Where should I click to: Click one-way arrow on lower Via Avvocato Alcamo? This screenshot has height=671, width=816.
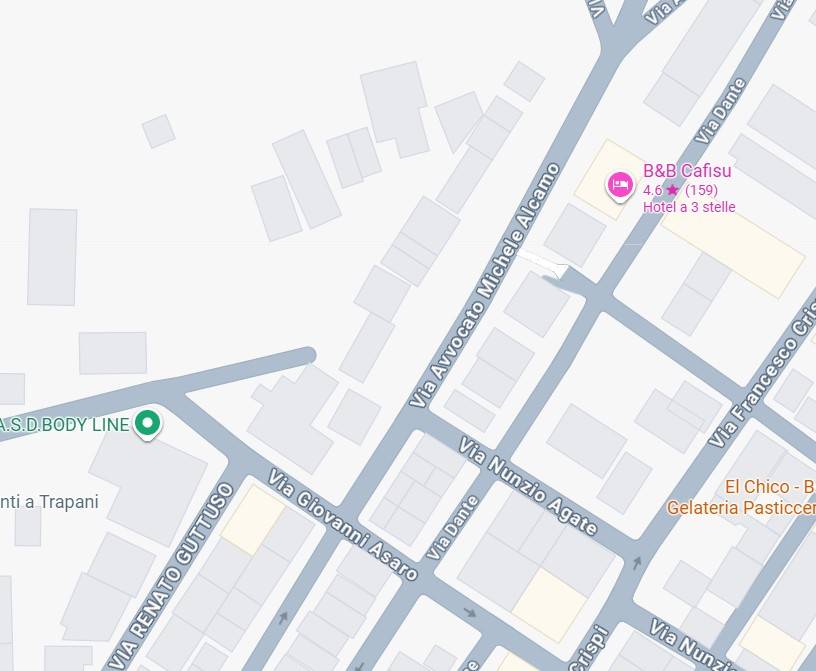click(x=283, y=618)
